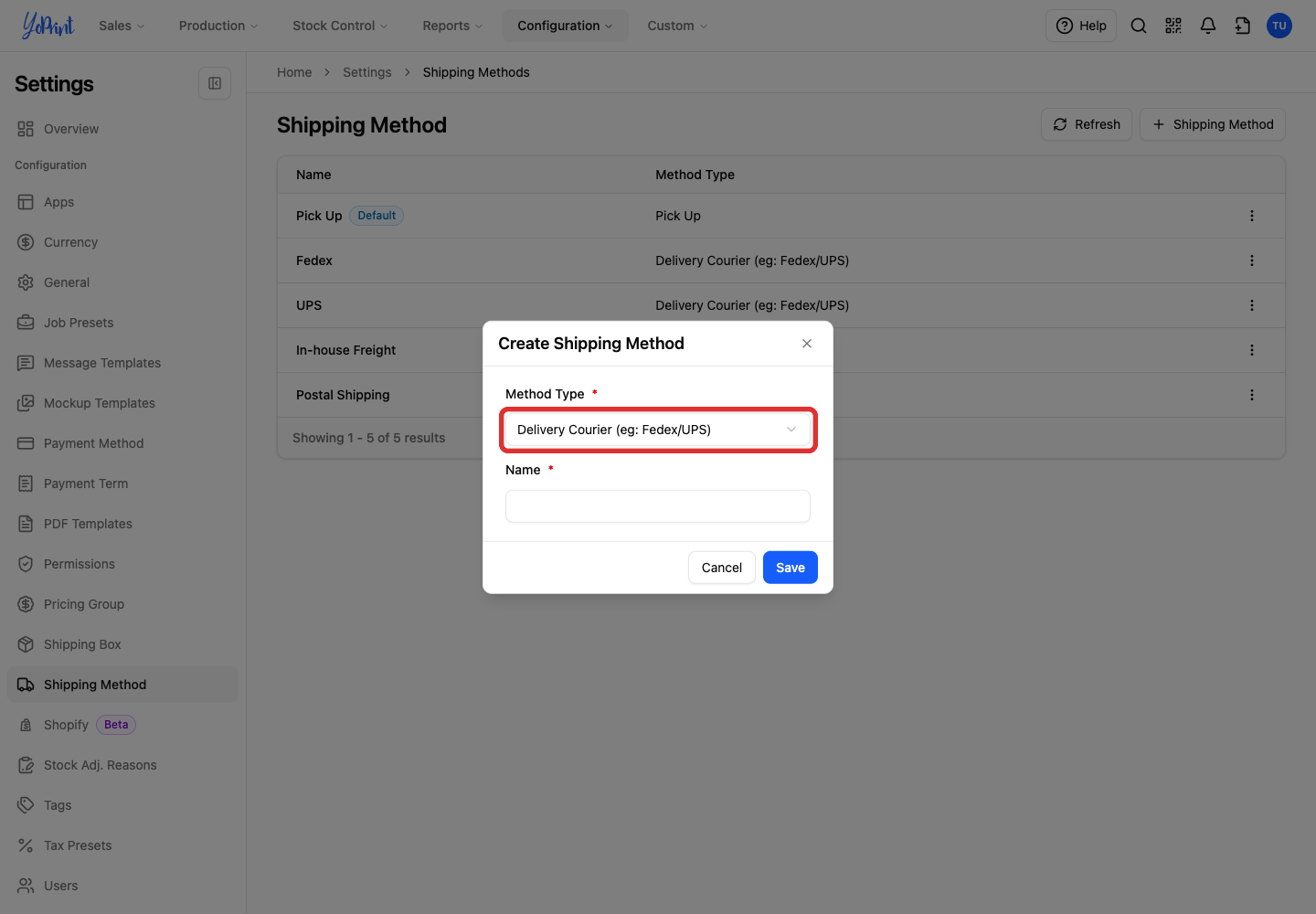This screenshot has height=914, width=1316.
Task: Expand the Custom menu
Action: coord(677,26)
